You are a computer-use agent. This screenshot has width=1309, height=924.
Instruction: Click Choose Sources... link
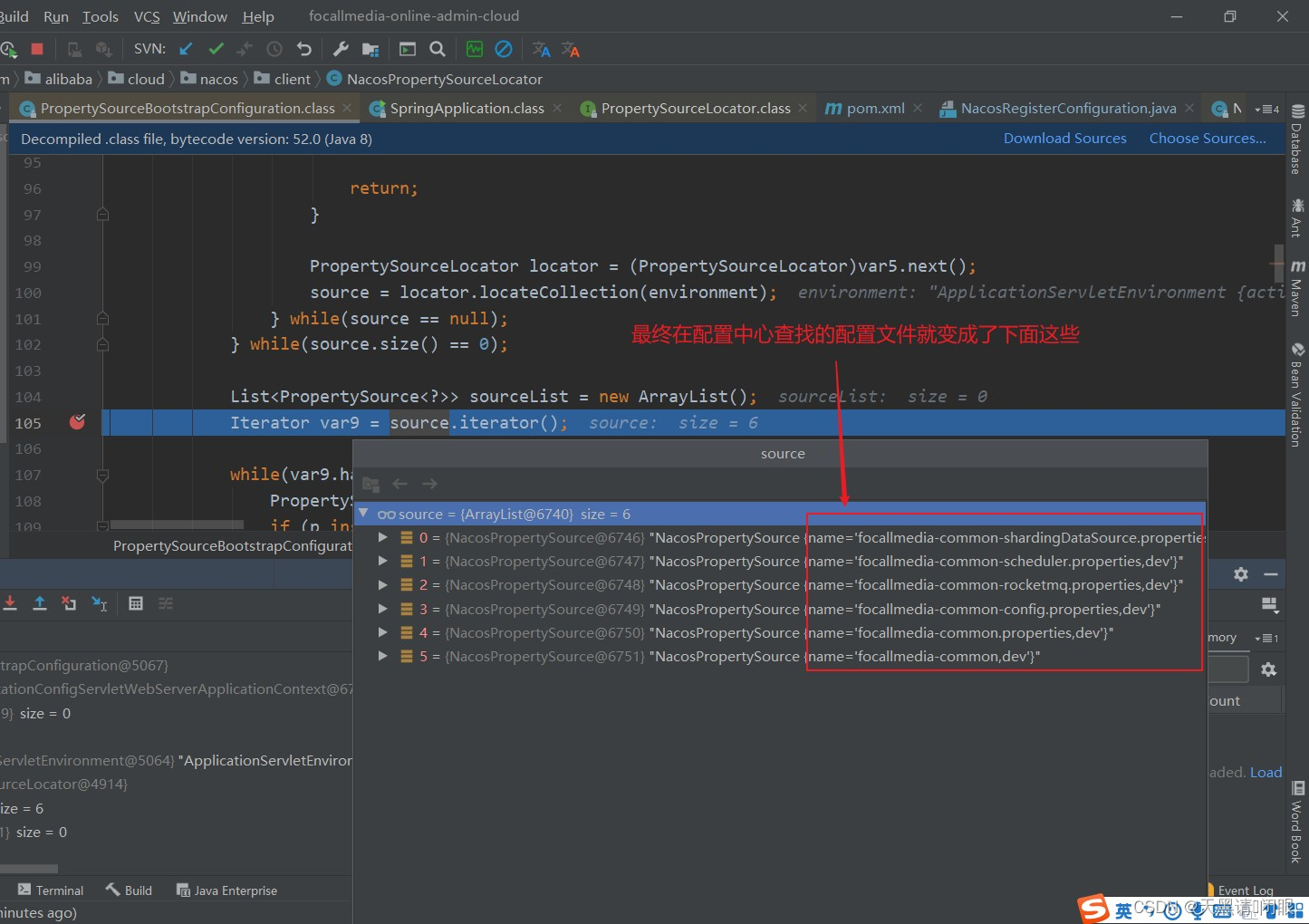(x=1208, y=138)
